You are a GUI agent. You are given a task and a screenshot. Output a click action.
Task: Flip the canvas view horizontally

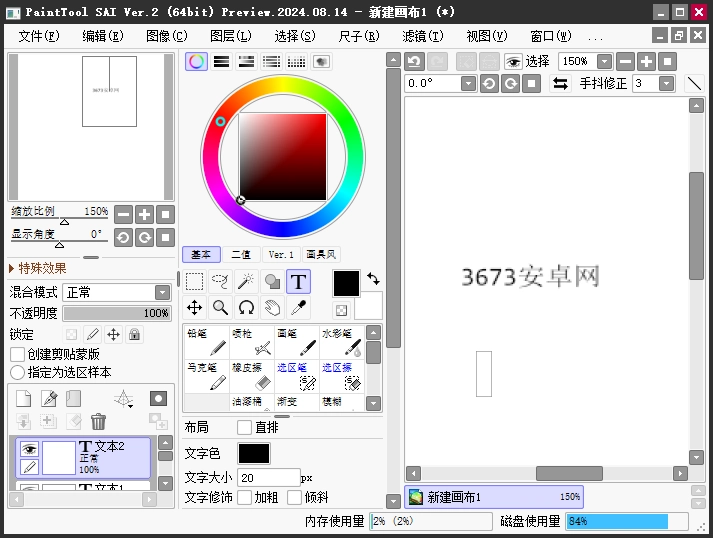[560, 84]
